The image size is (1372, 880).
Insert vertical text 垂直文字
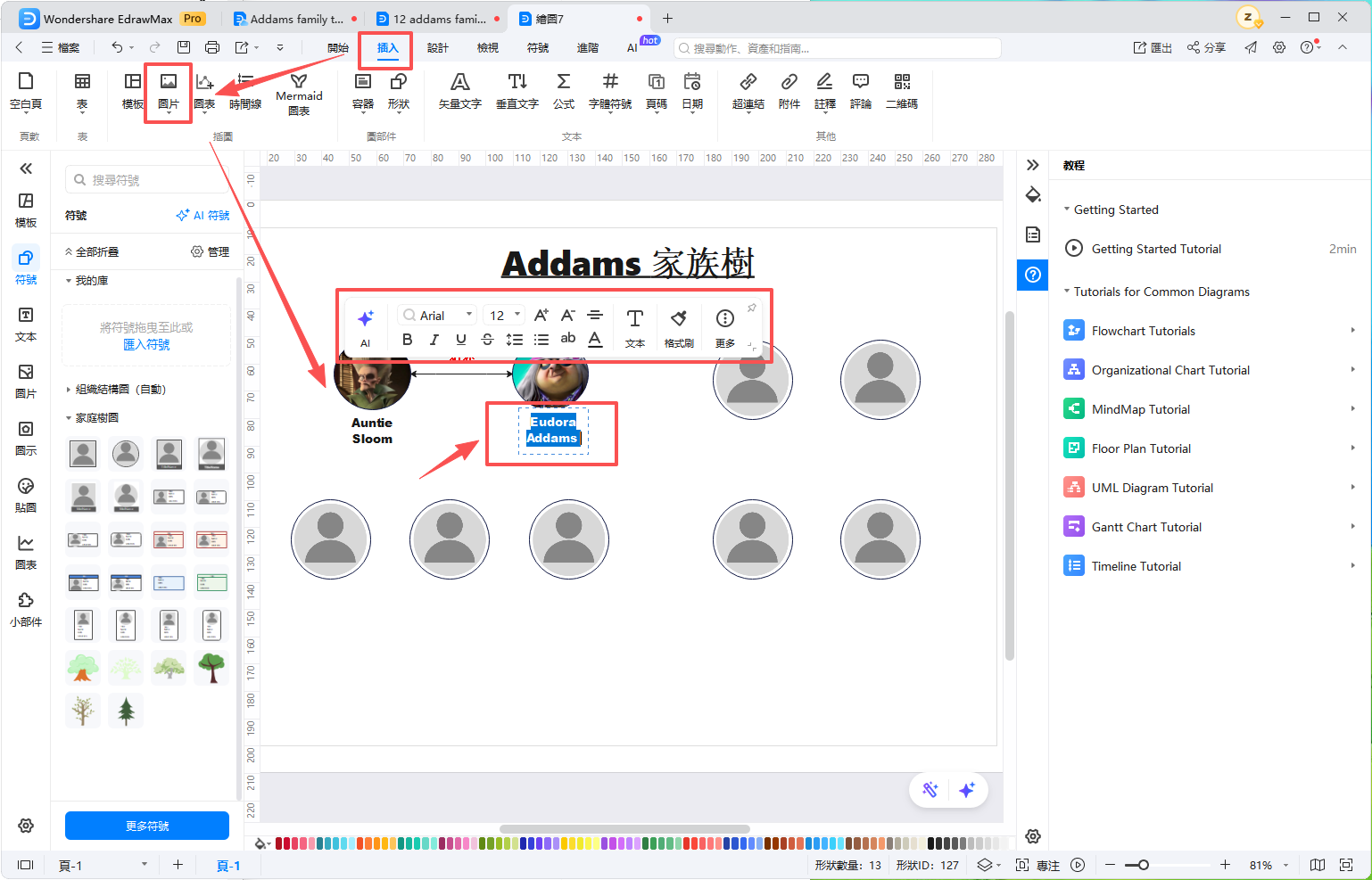517,91
